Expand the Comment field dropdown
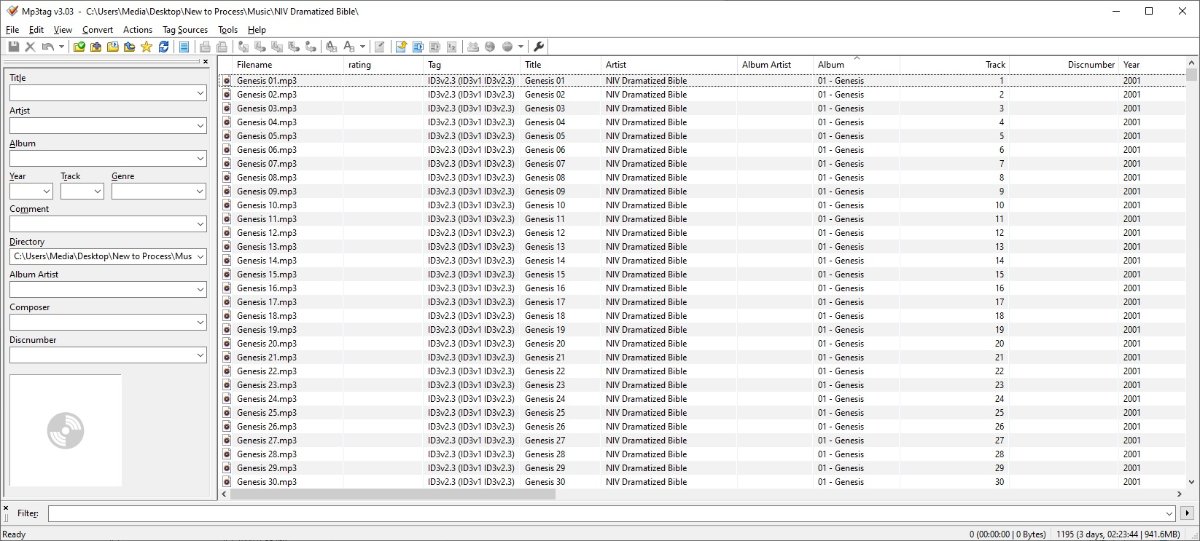 (x=199, y=224)
